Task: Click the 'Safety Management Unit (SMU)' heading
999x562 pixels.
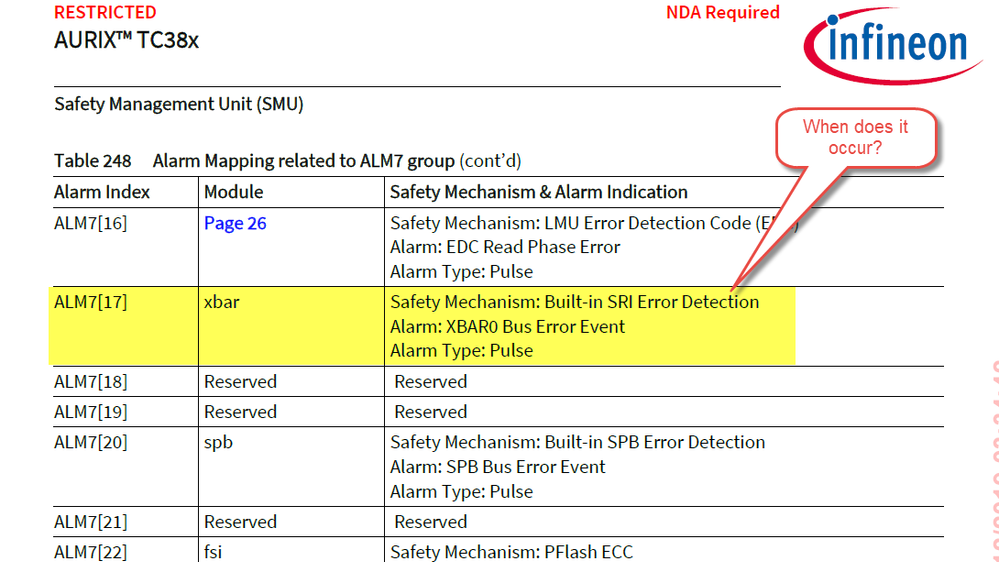Action: [179, 104]
